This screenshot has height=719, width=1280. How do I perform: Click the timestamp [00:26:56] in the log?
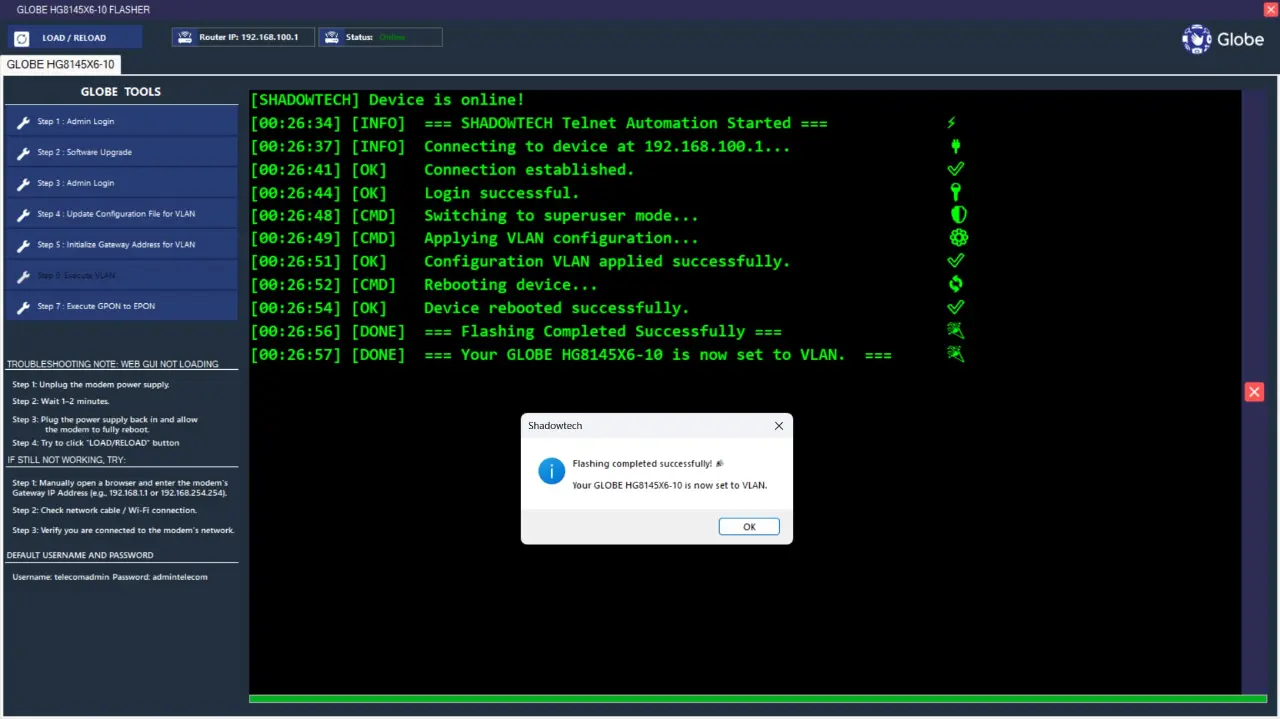296,331
